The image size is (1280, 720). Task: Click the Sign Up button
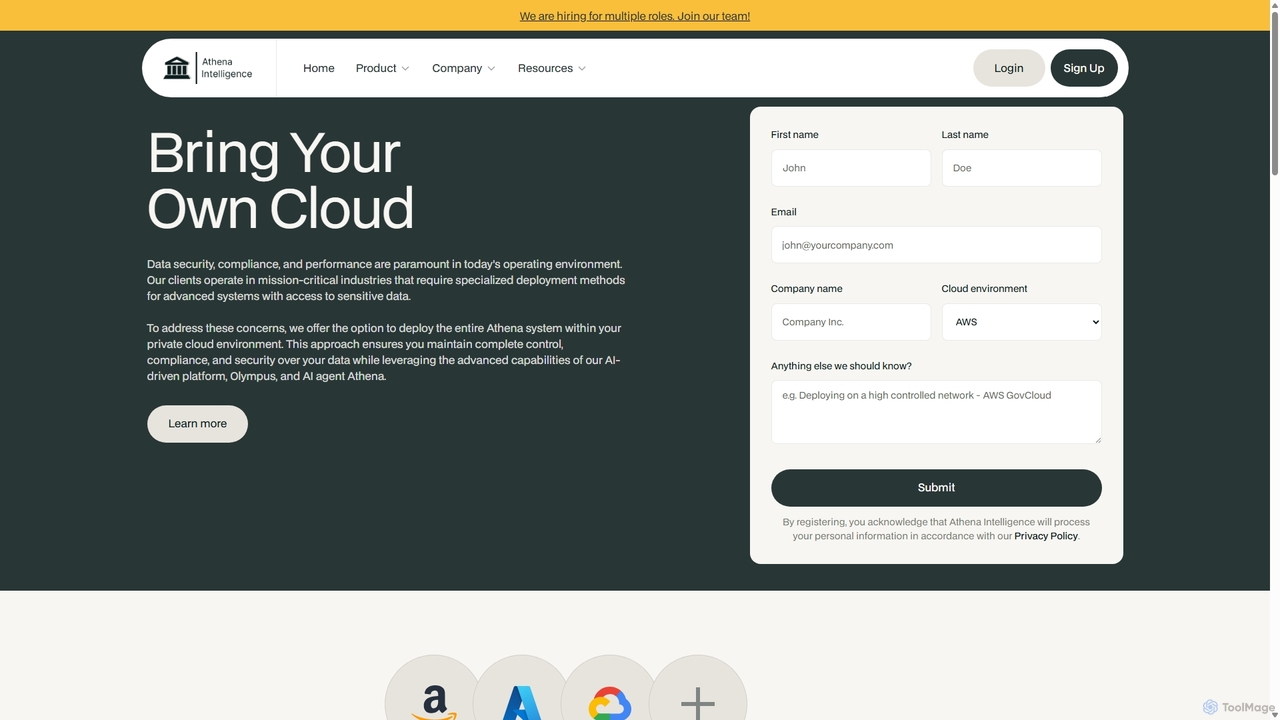pyautogui.click(x=1084, y=68)
